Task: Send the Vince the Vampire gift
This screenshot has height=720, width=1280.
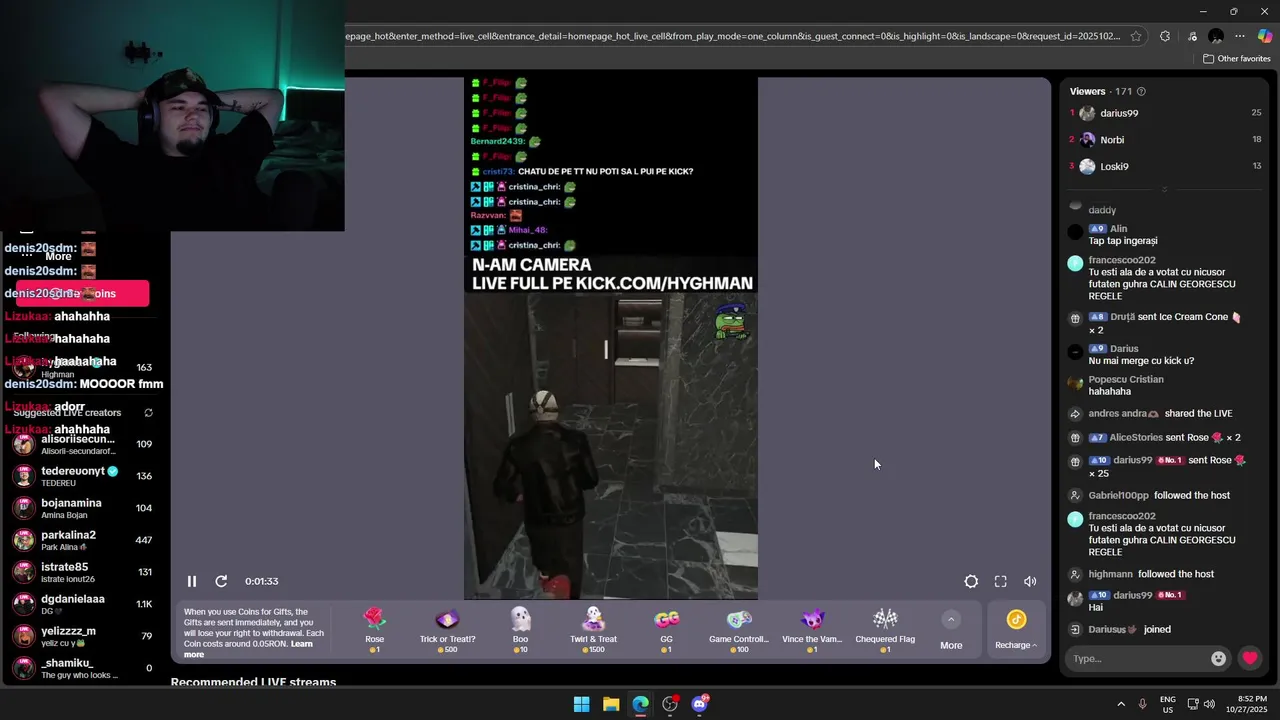Action: pyautogui.click(x=812, y=630)
